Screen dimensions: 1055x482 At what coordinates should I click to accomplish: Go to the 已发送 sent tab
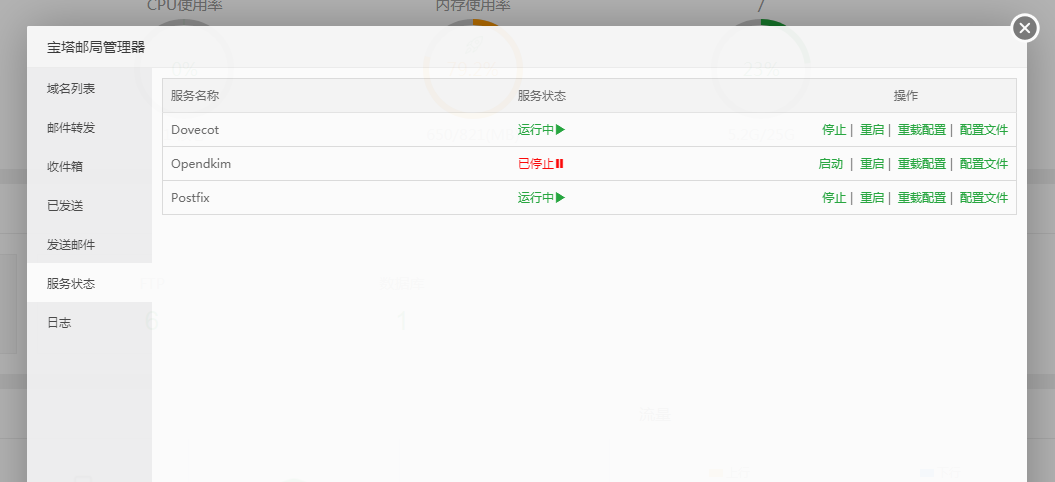(x=89, y=206)
